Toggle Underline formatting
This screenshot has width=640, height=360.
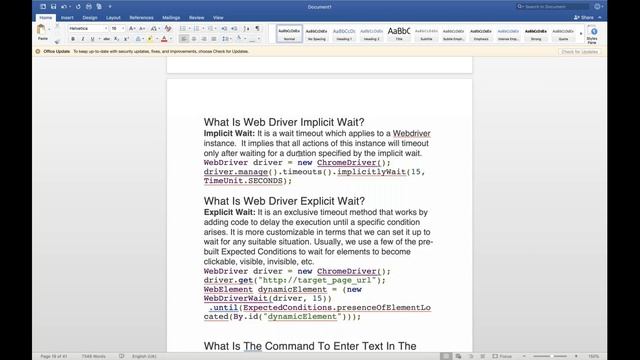click(93, 39)
